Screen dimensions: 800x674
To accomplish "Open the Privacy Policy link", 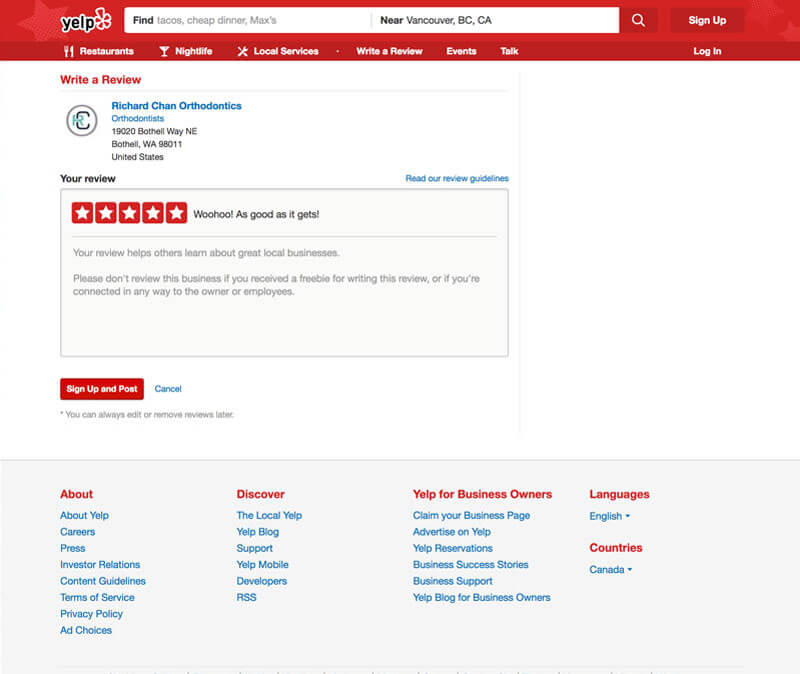I will [x=91, y=614].
